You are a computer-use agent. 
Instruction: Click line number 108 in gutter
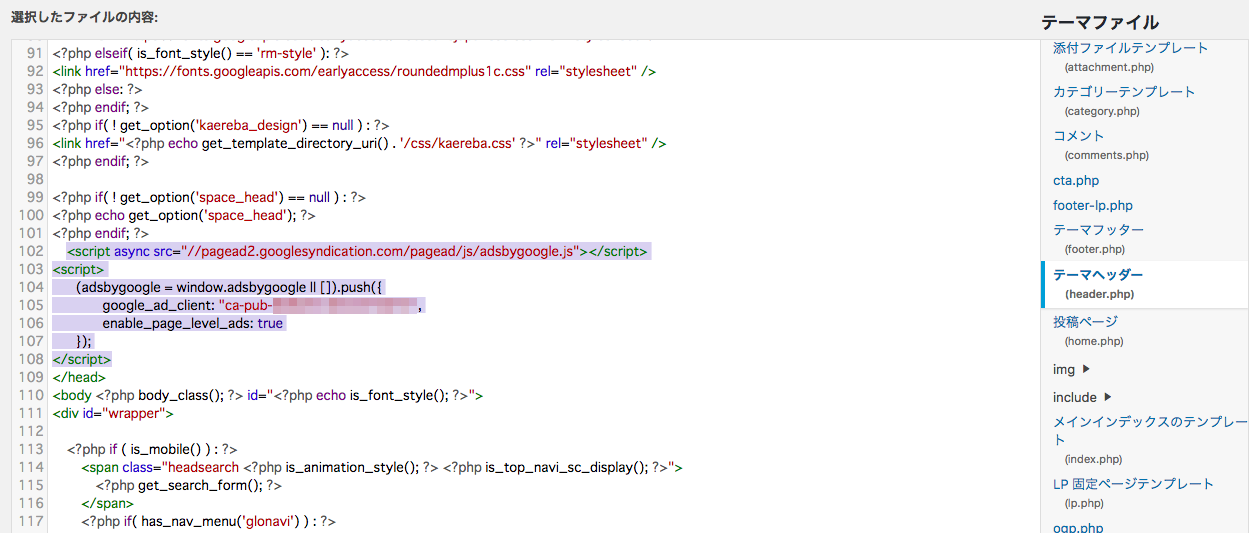tap(31, 359)
